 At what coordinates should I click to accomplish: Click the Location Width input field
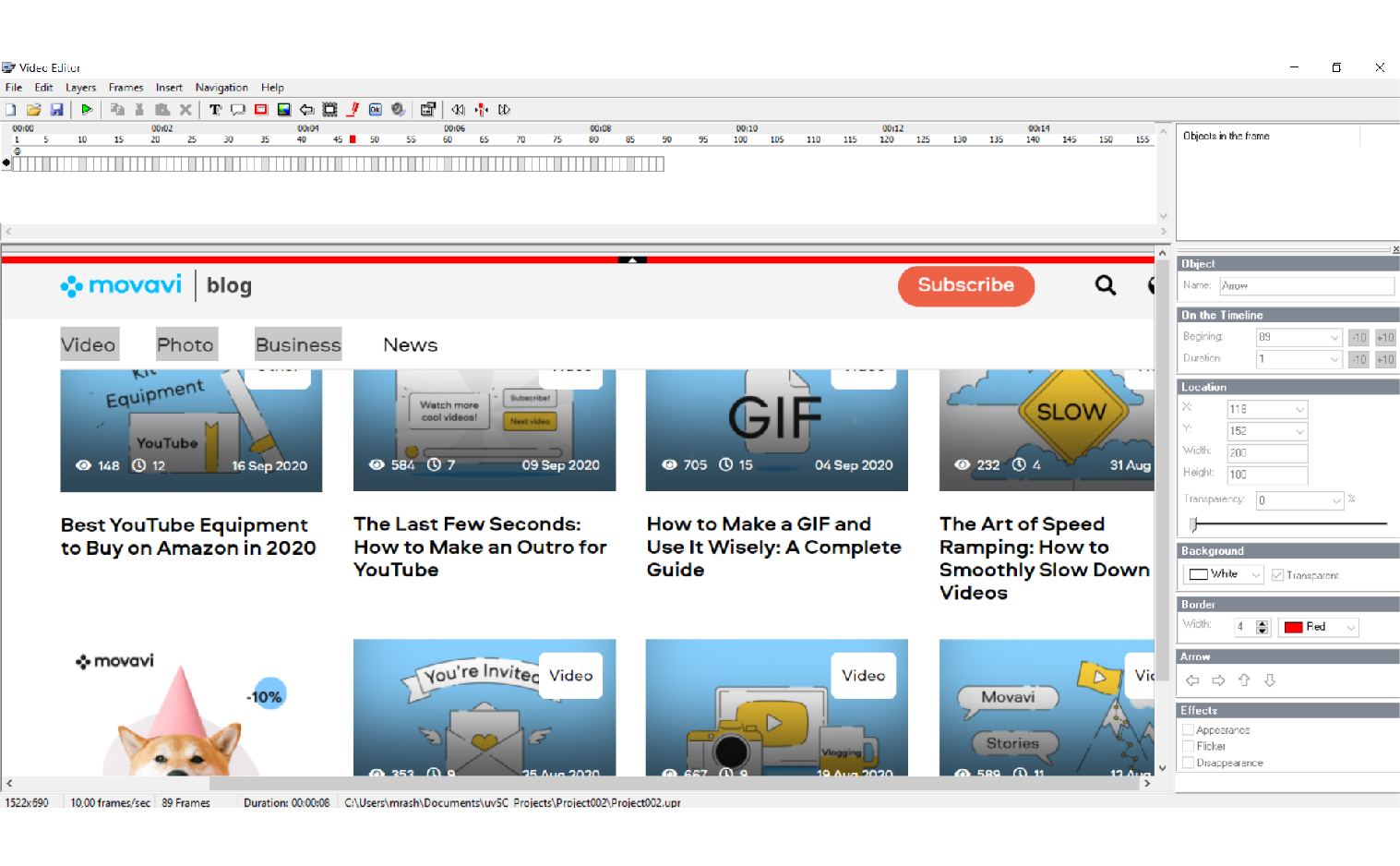[1267, 453]
